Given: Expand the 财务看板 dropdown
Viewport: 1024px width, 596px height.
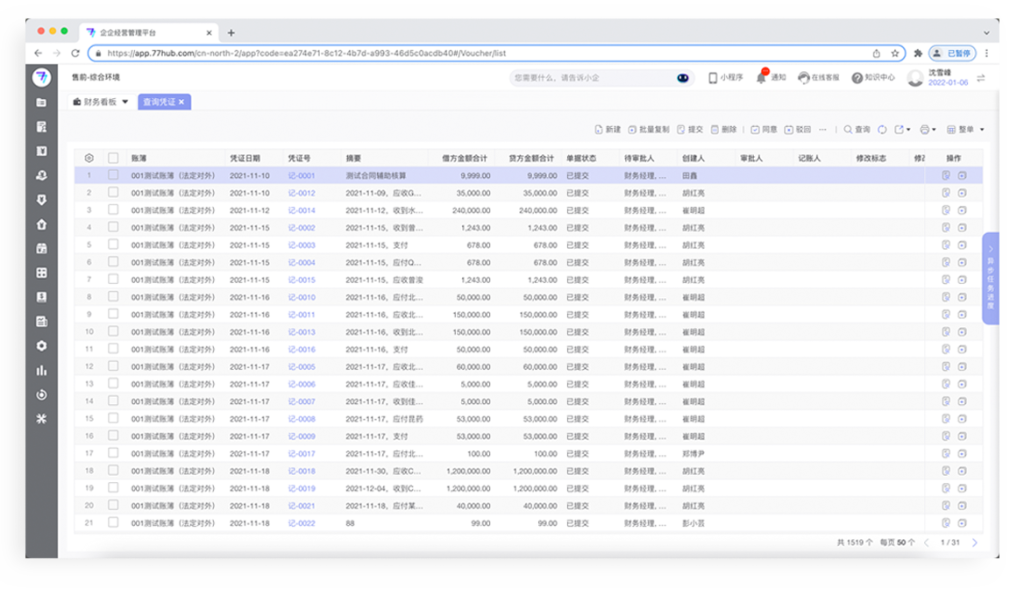Looking at the screenshot, I should [125, 102].
